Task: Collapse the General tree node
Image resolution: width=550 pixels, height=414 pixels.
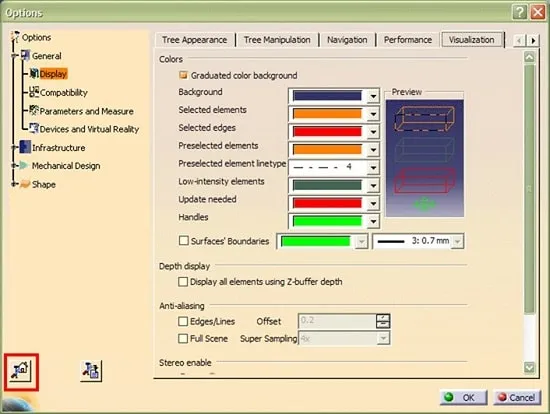Action: coord(14,55)
